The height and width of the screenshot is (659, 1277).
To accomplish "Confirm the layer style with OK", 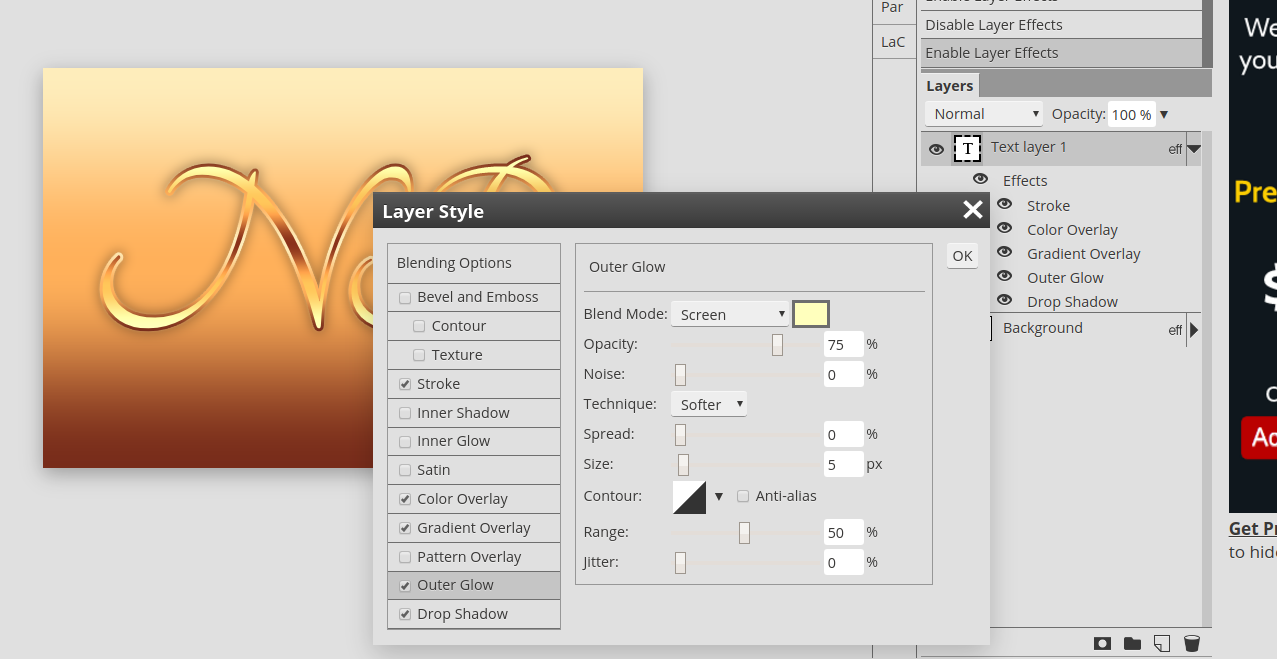I will pyautogui.click(x=961, y=256).
